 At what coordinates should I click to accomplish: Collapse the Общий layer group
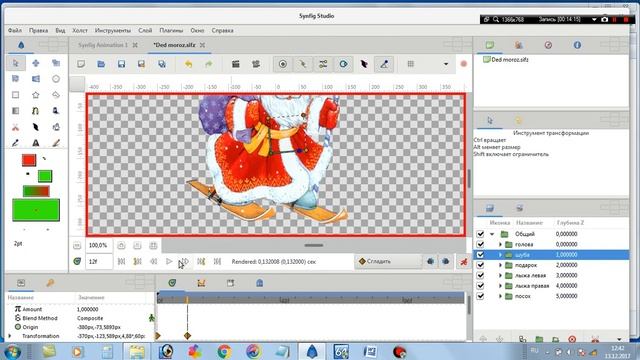pos(492,234)
